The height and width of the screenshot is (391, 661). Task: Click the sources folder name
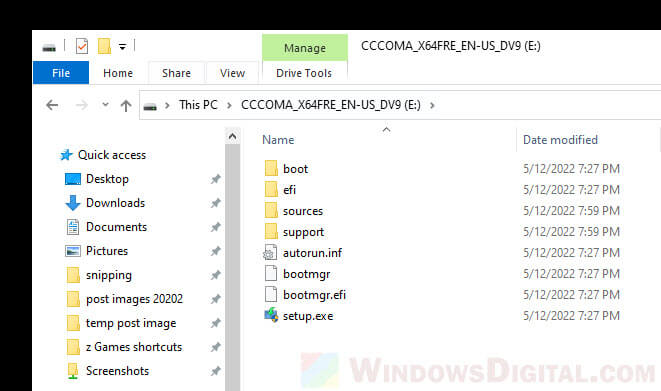pos(303,211)
